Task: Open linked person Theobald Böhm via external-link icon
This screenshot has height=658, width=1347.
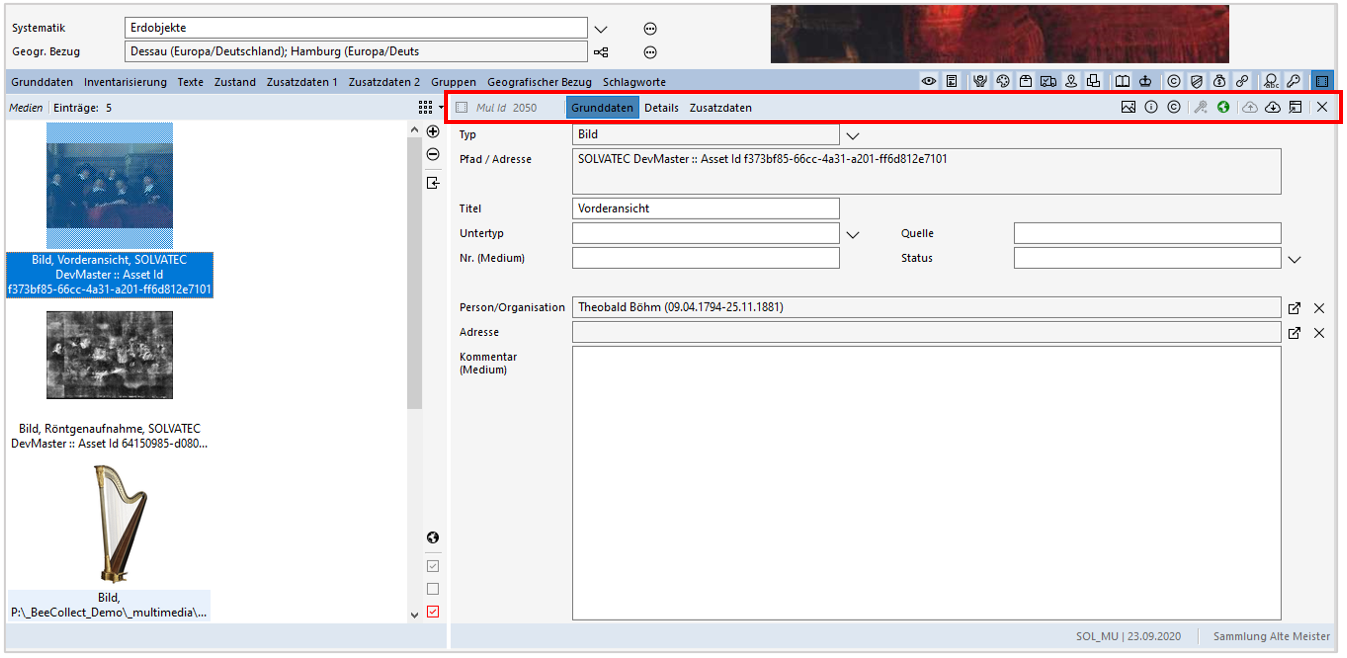Action: [1295, 308]
